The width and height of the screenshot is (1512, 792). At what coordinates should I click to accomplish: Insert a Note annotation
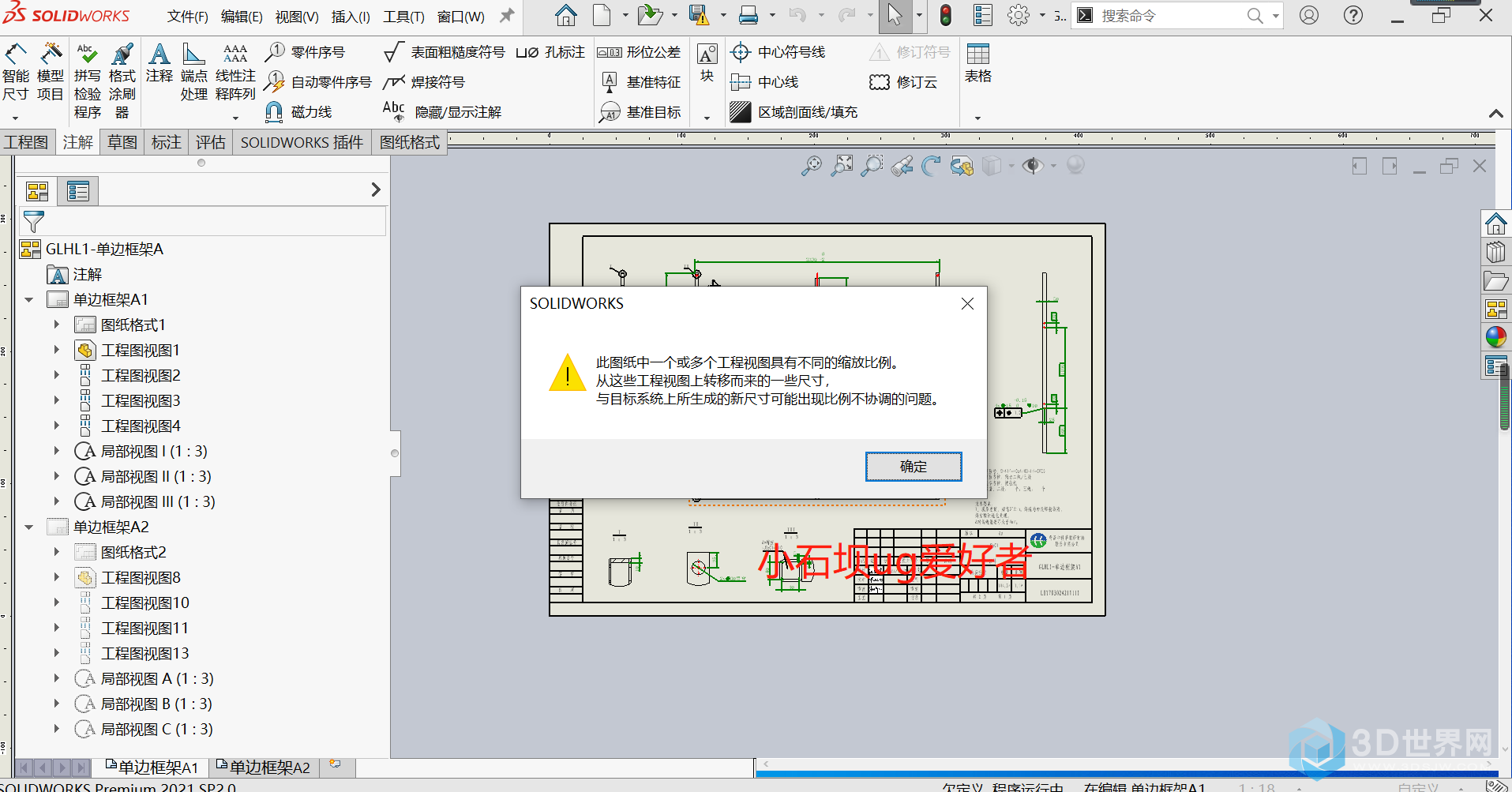[x=159, y=64]
